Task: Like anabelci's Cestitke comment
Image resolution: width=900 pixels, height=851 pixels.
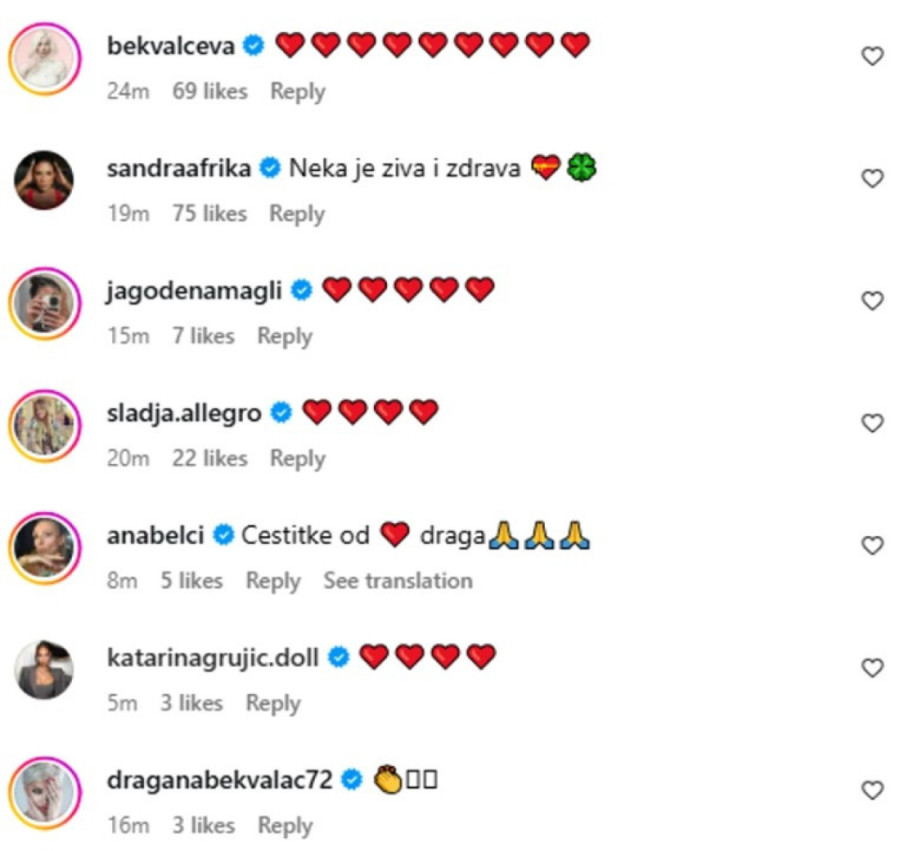Action: [x=872, y=546]
